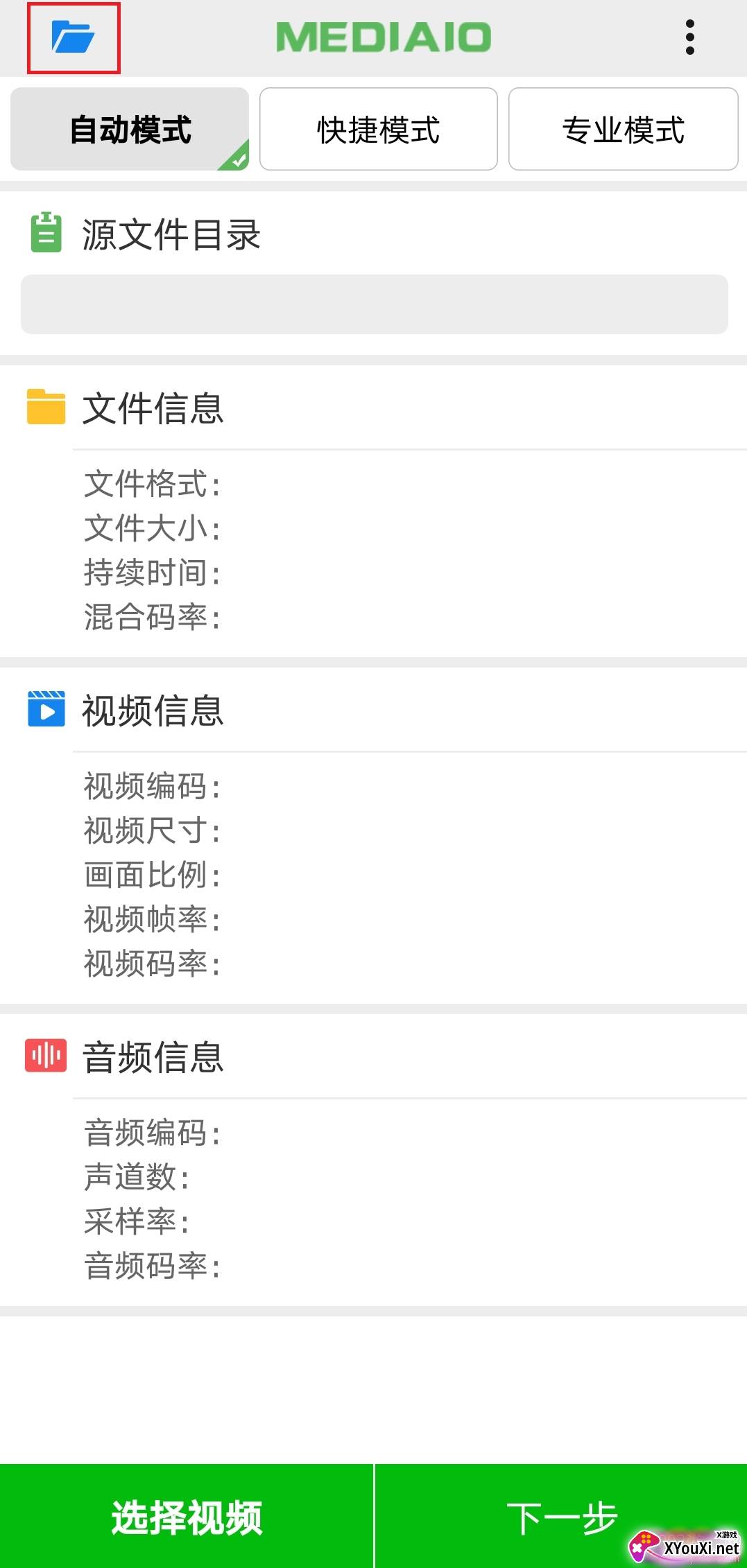Tap the source file path field
The image size is (747, 1568).
(x=375, y=304)
